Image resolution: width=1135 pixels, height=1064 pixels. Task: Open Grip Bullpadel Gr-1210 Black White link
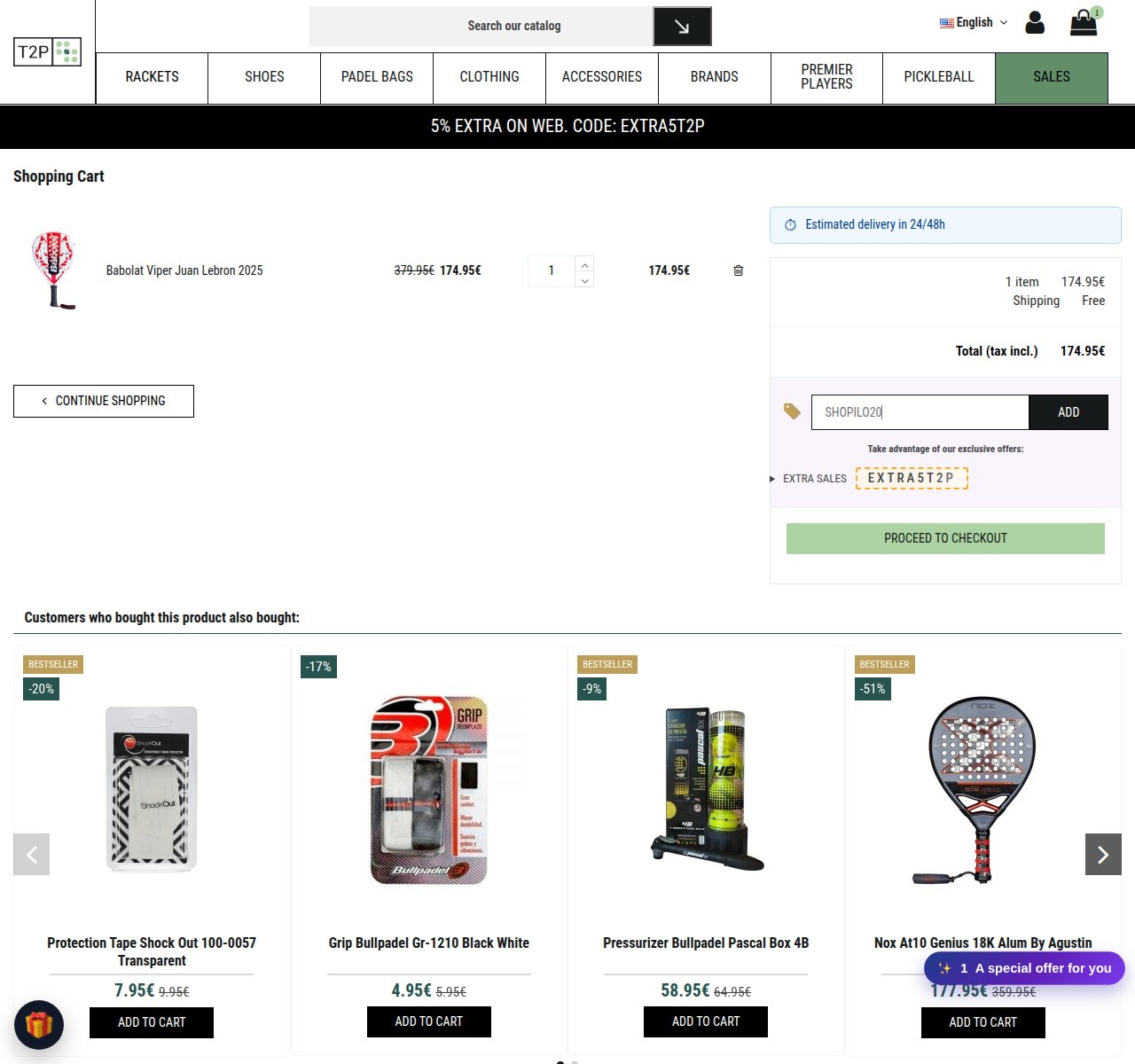click(429, 943)
